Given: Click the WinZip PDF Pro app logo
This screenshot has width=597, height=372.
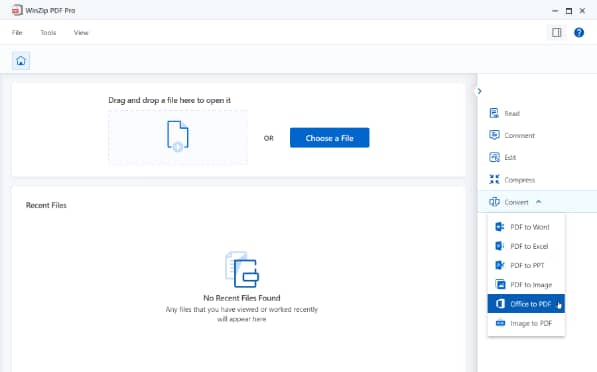Looking at the screenshot, I should click(x=17, y=10).
